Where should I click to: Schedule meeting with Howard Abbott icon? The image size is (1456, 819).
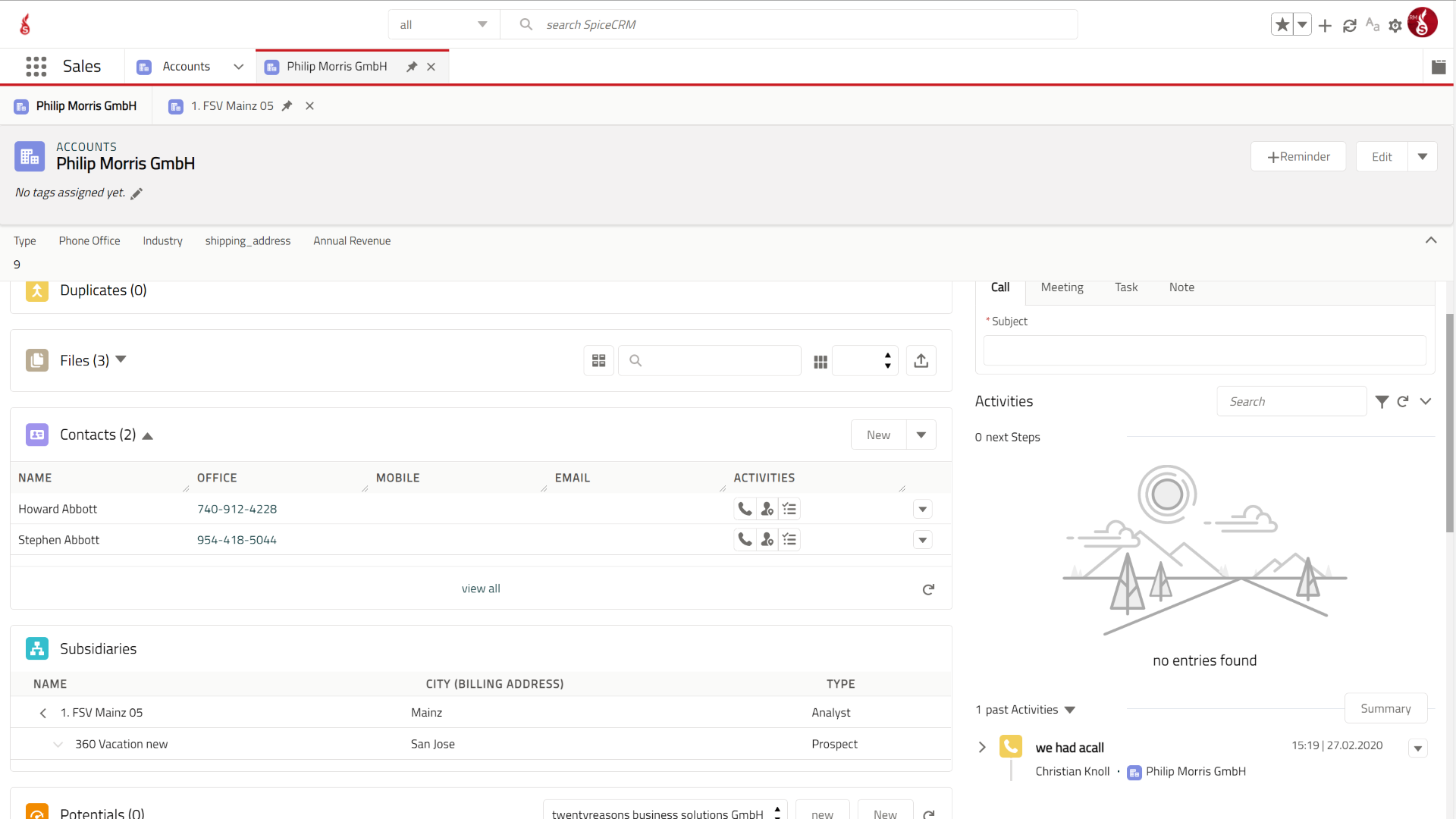[x=767, y=509]
